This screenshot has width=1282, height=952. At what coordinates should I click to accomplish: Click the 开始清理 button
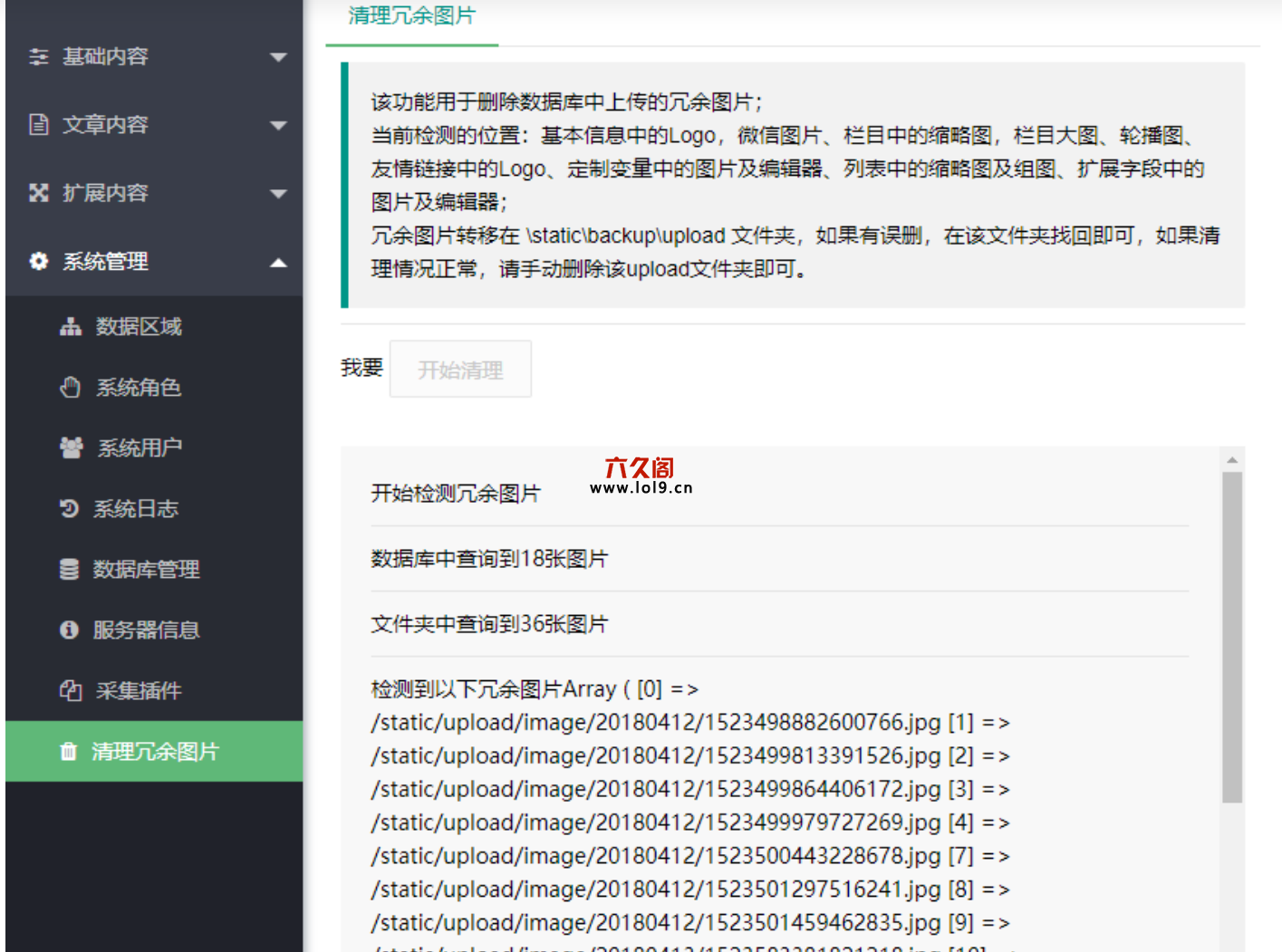pyautogui.click(x=460, y=370)
